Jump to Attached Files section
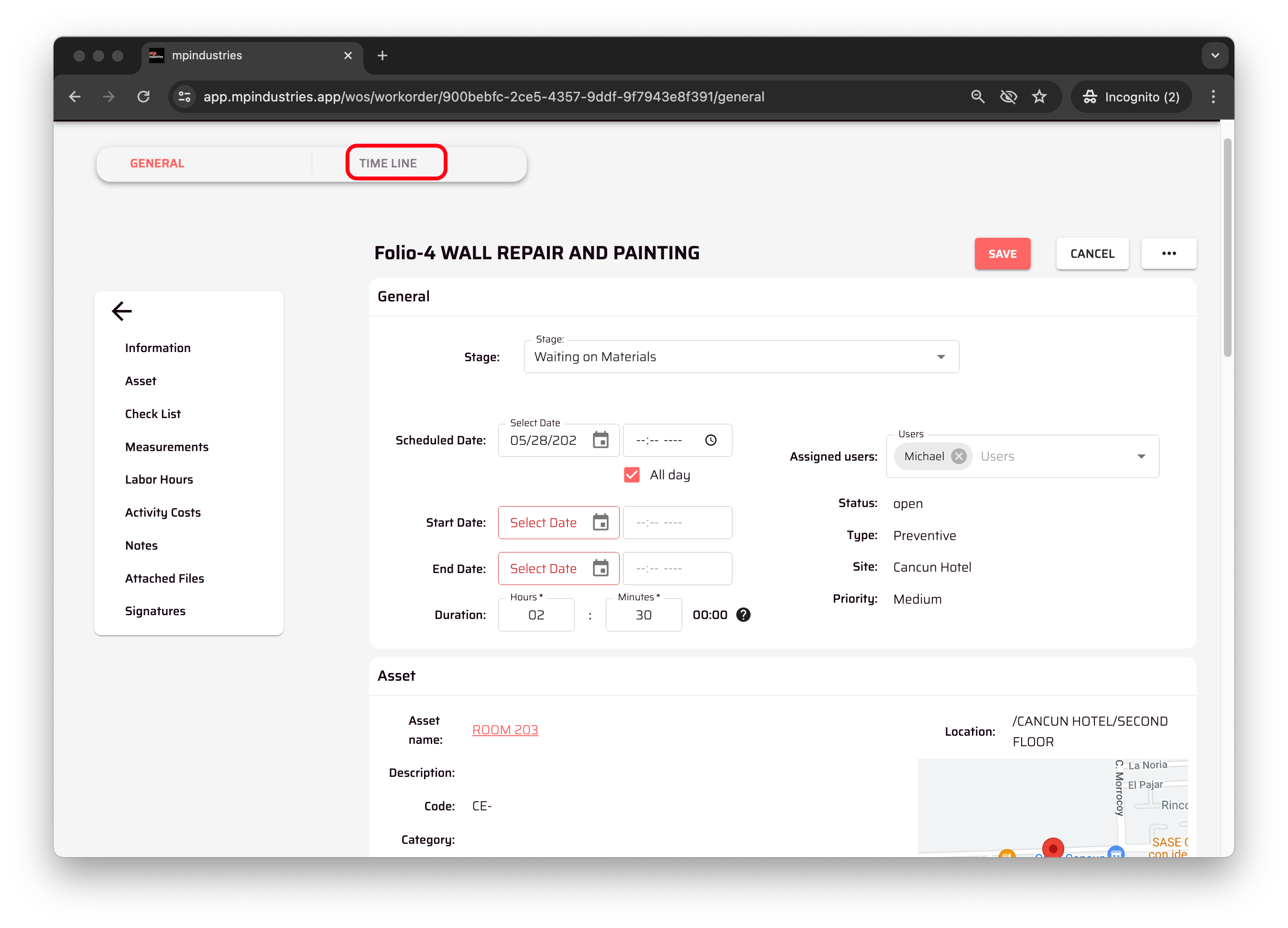The height and width of the screenshot is (928, 1288). point(164,578)
